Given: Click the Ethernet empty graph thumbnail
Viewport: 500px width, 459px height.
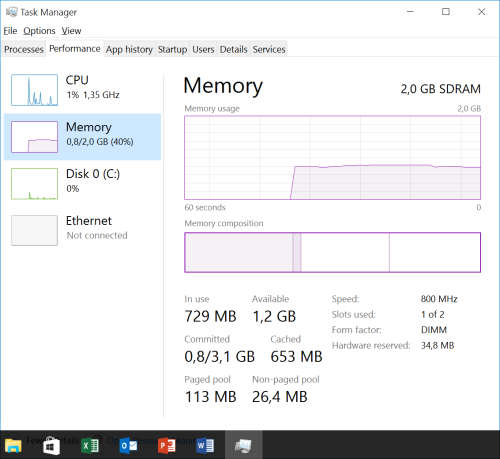Looking at the screenshot, I should coord(34,230).
